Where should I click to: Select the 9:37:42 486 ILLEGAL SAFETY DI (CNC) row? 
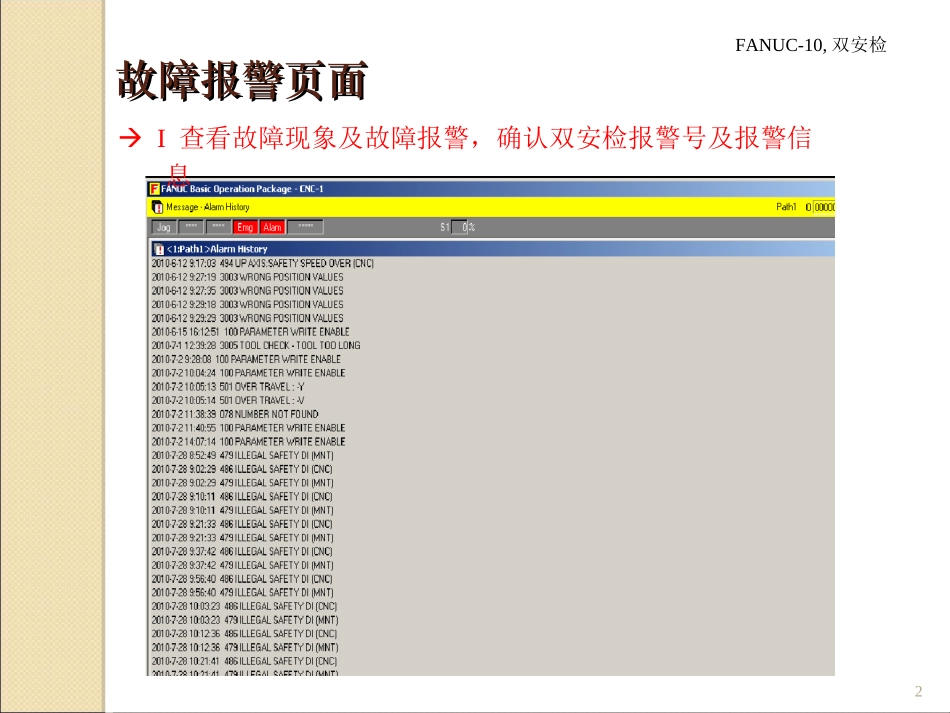click(242, 551)
